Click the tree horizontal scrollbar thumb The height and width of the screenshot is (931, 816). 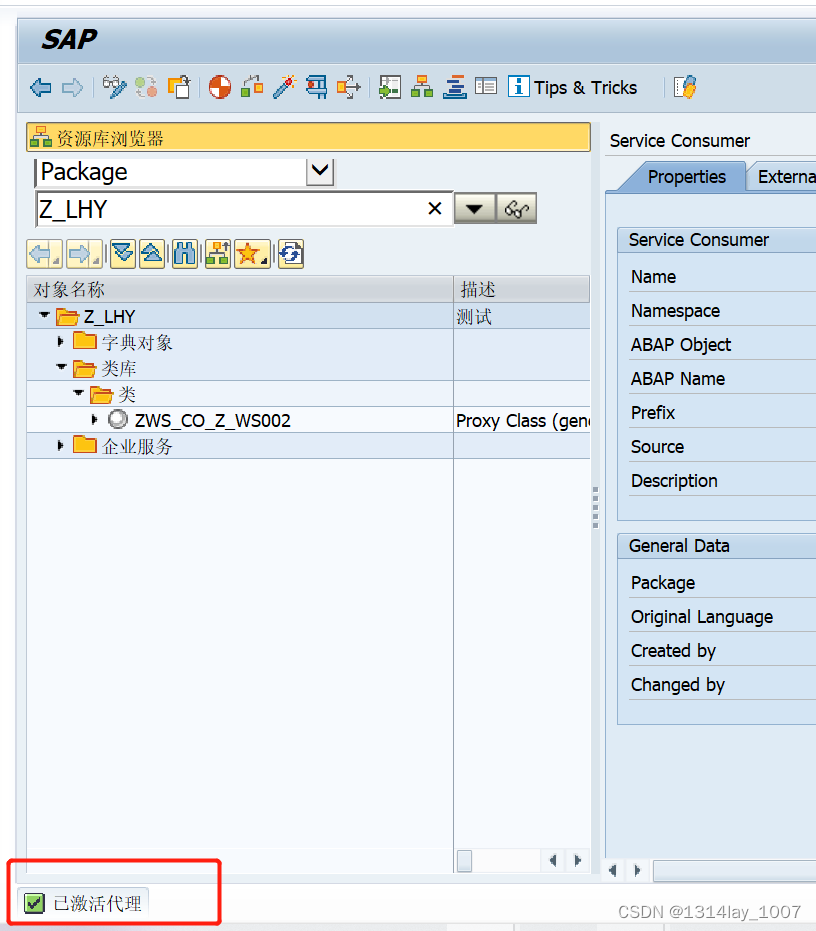point(464,860)
